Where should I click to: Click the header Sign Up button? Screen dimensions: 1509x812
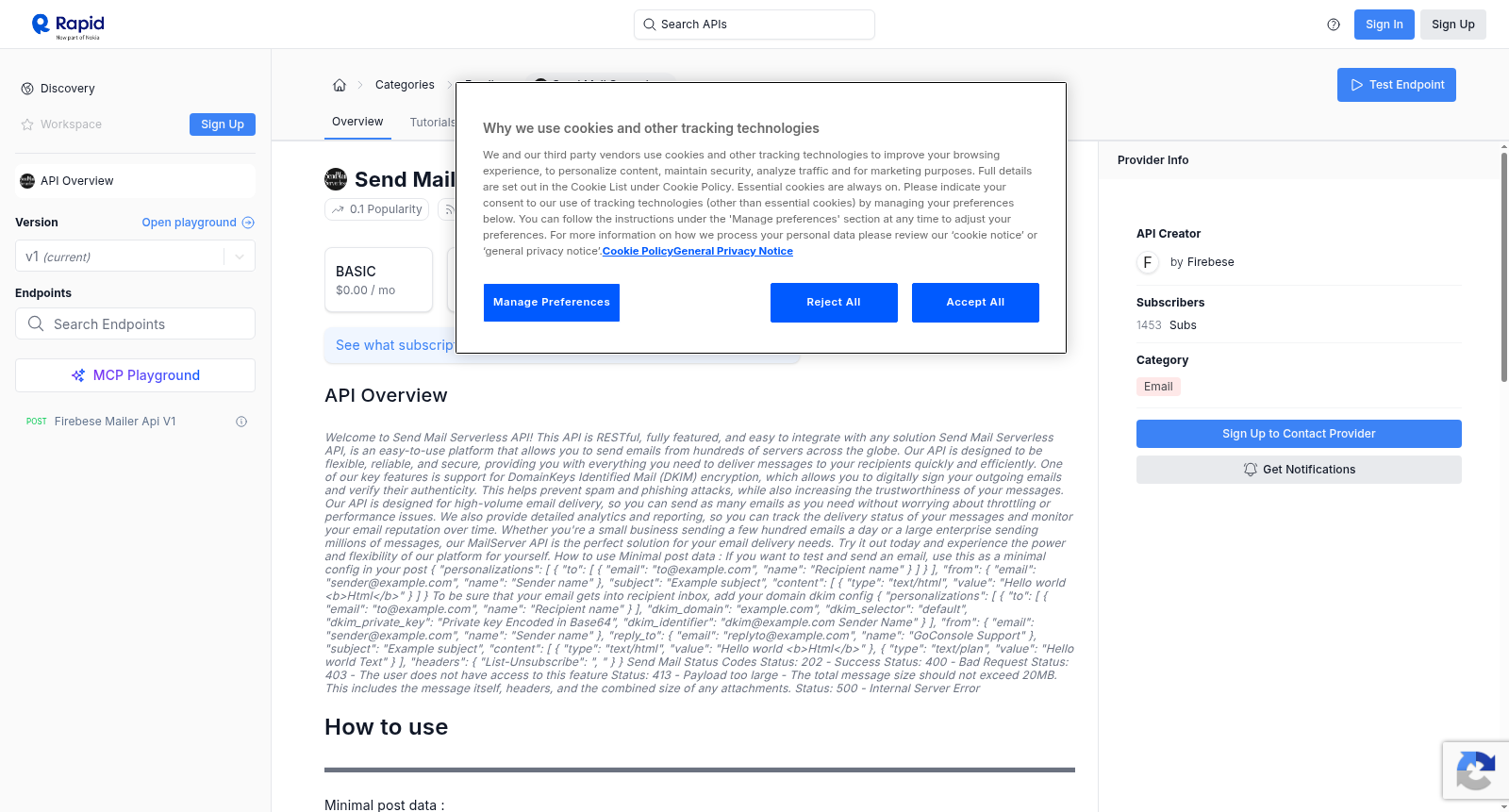1453,25
